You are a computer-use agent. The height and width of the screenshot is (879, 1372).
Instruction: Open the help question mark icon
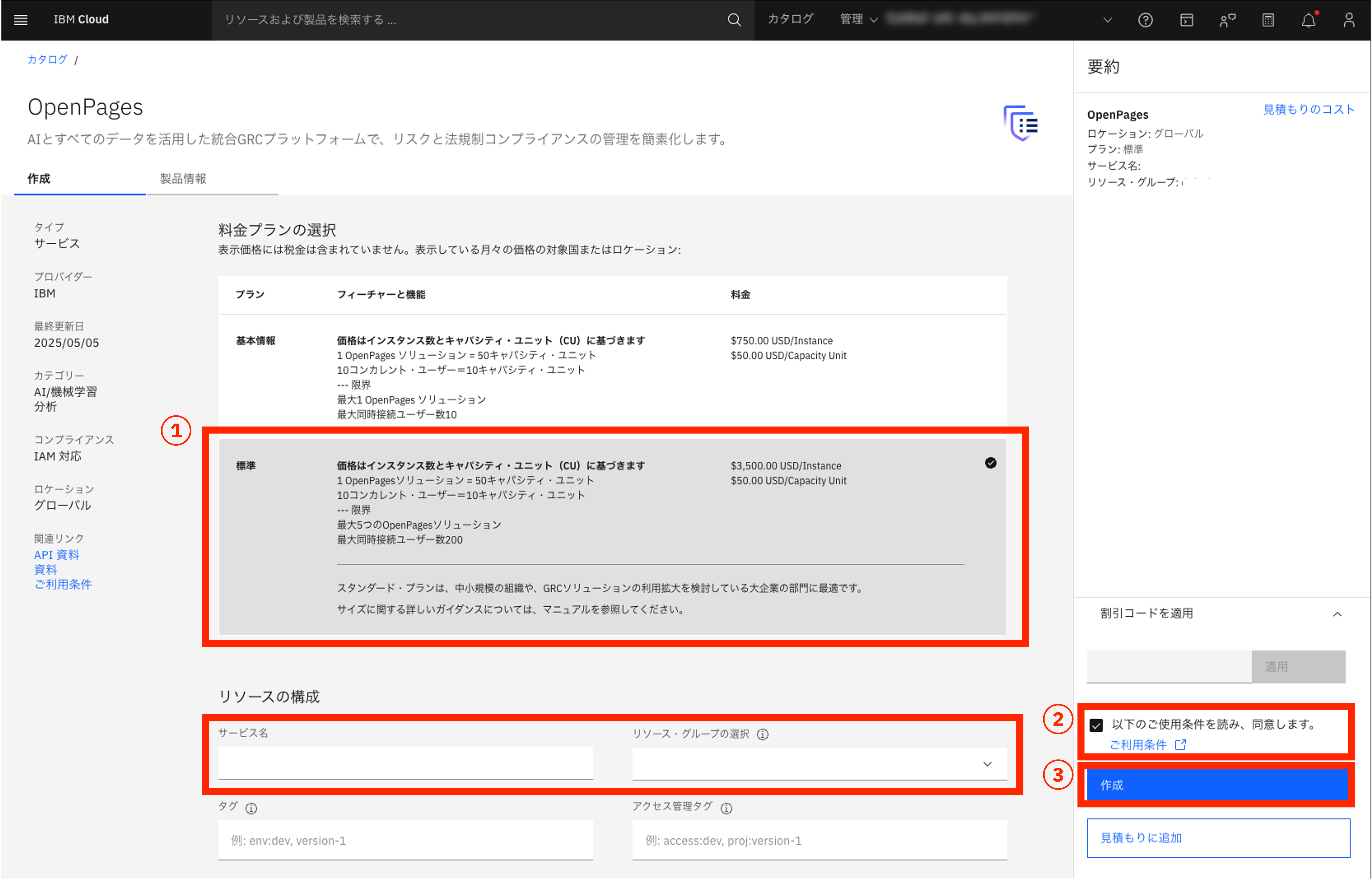(1145, 20)
